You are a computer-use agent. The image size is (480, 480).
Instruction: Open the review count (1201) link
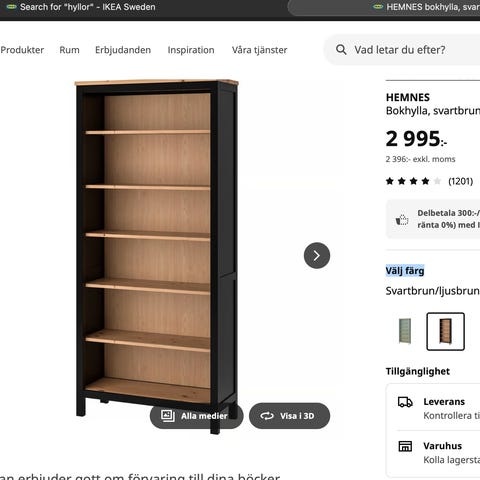click(x=461, y=181)
